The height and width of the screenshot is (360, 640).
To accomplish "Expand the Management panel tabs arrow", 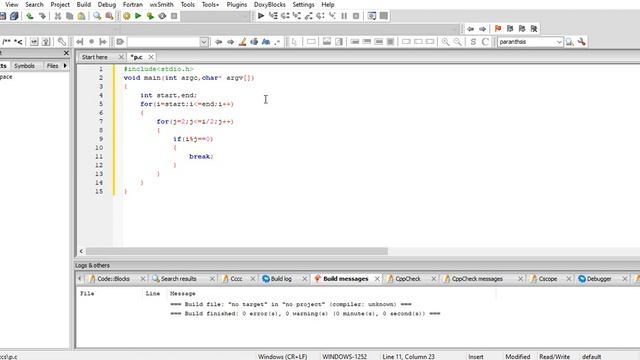I will [x=65, y=65].
